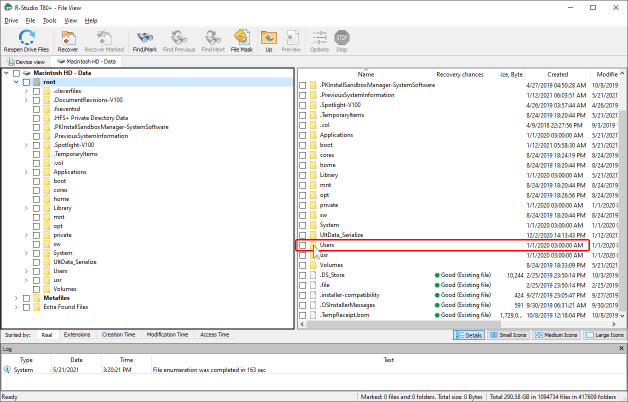Expand the Library folder in tree

(x=26, y=208)
